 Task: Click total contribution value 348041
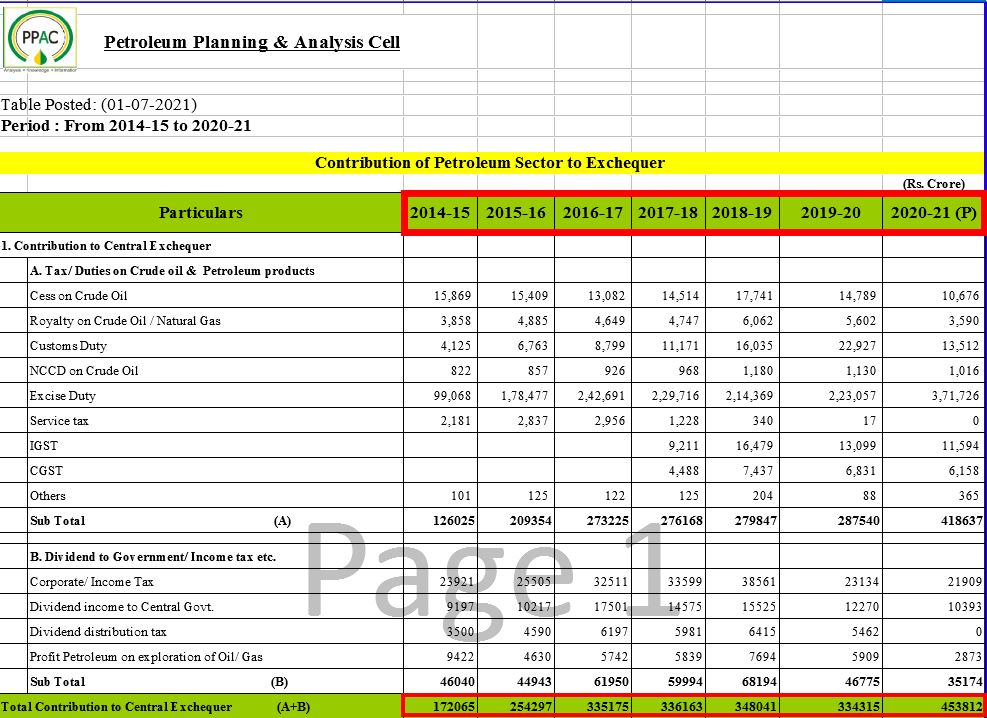pos(755,707)
